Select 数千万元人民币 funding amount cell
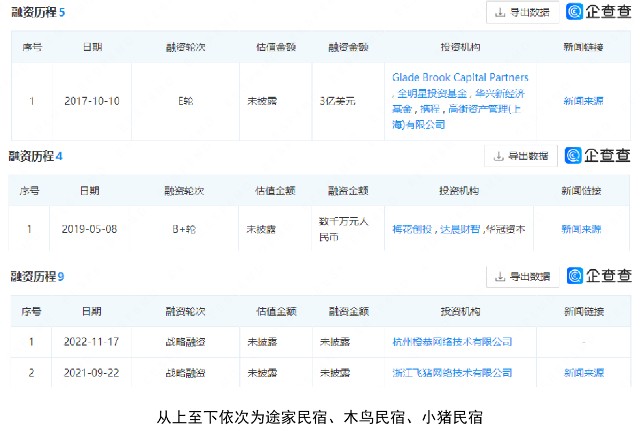This screenshot has height=431, width=640. click(x=344, y=229)
